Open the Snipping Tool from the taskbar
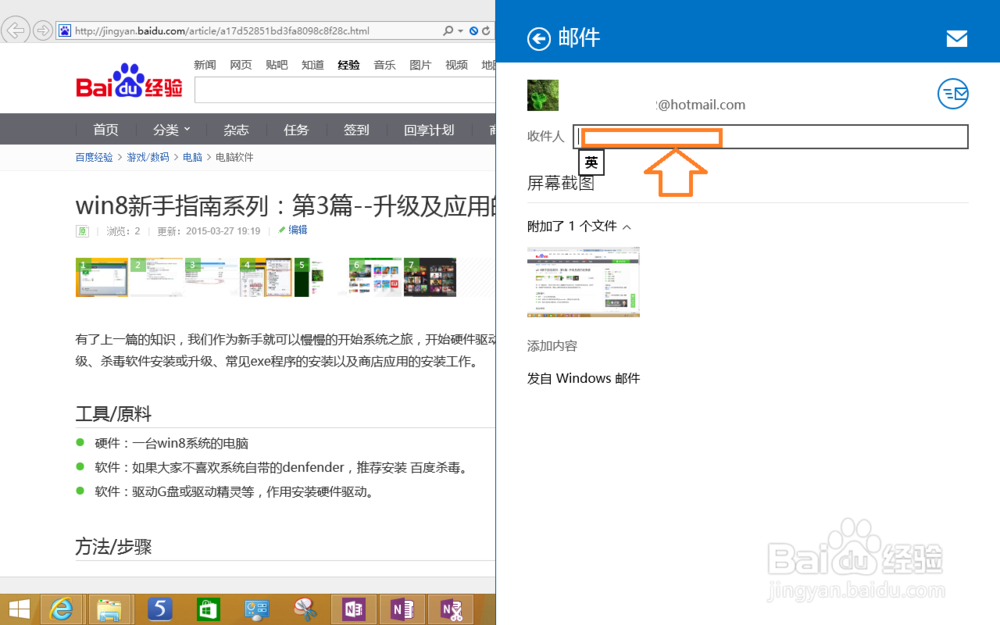The image size is (1000, 625). click(305, 610)
